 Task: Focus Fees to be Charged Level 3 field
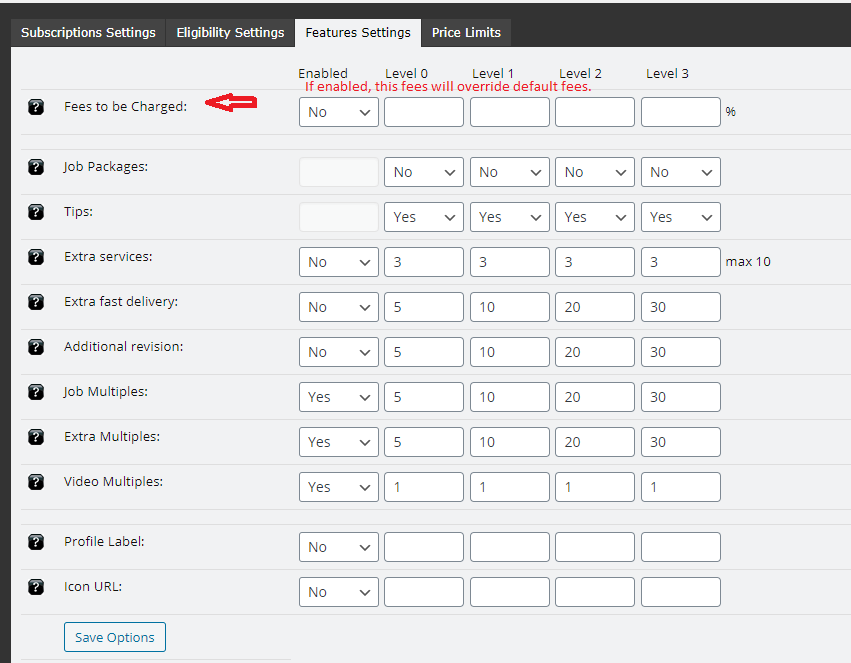pyautogui.click(x=681, y=112)
